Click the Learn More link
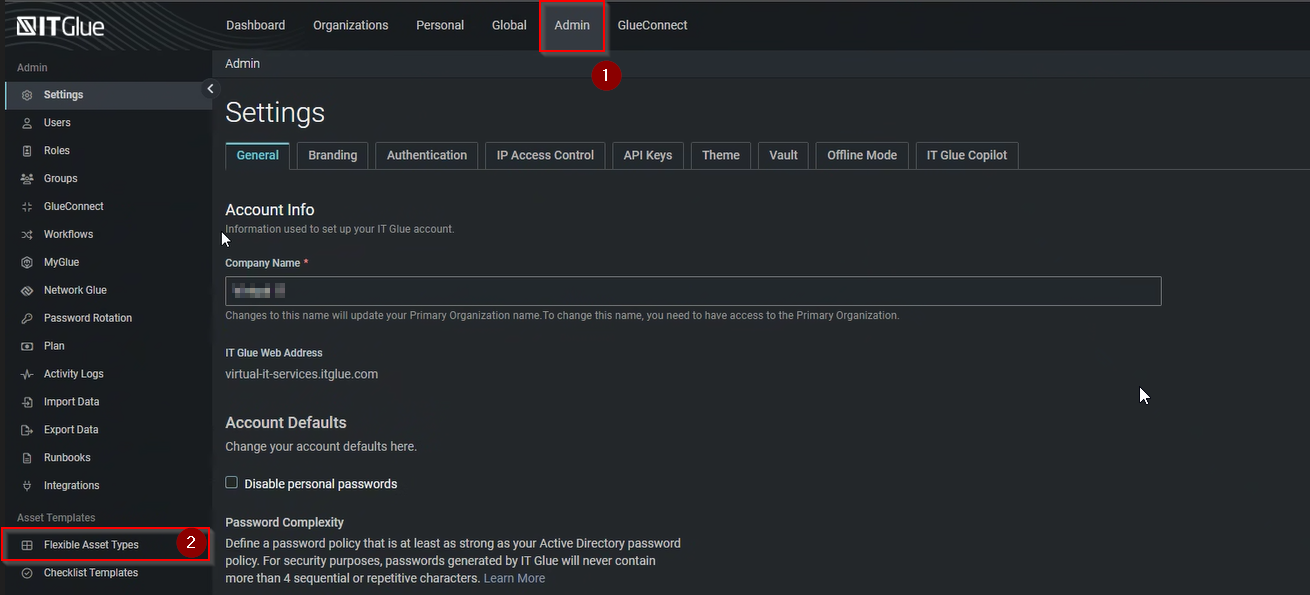The image size is (1310, 595). pos(514,578)
